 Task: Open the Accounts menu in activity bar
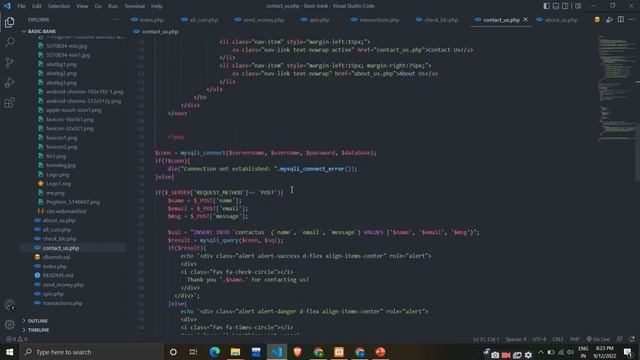(10, 304)
